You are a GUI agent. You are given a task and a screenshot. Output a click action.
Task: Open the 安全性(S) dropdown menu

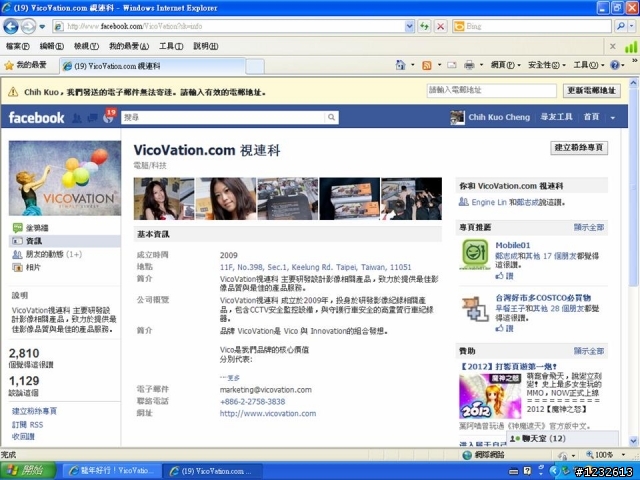[547, 65]
